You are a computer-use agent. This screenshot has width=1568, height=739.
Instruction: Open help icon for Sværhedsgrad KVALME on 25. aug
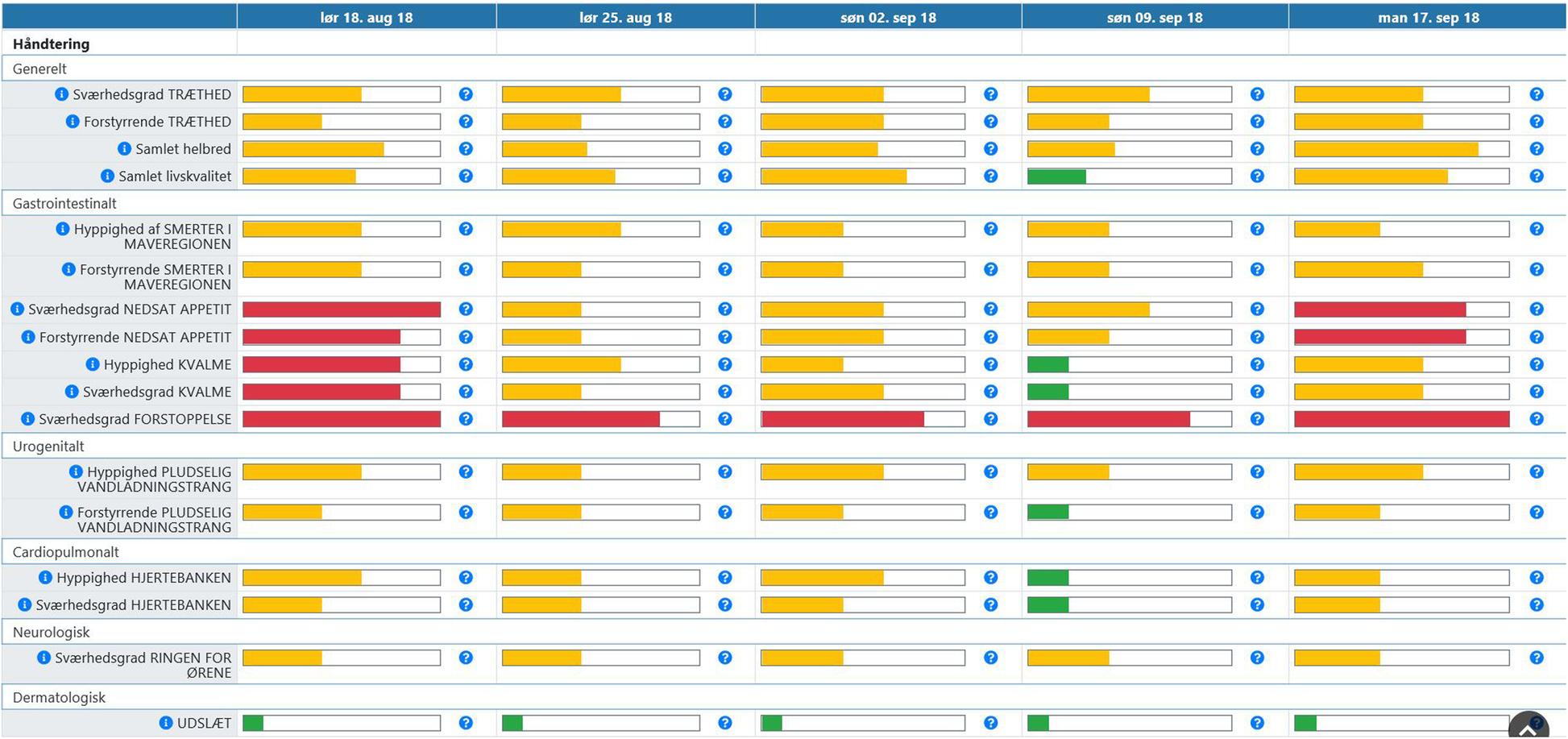pos(725,392)
